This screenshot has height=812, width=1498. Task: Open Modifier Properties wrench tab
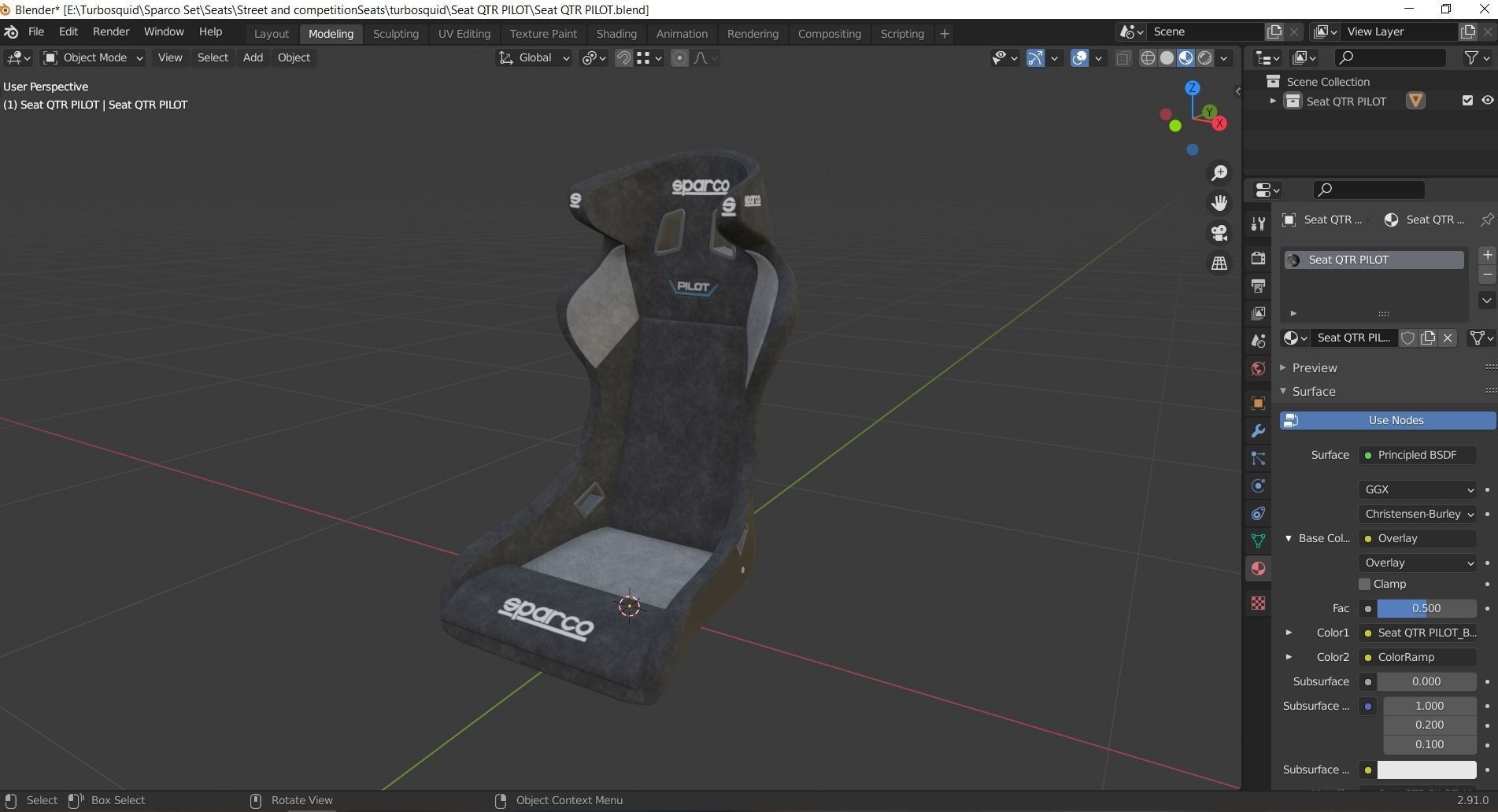[1258, 431]
